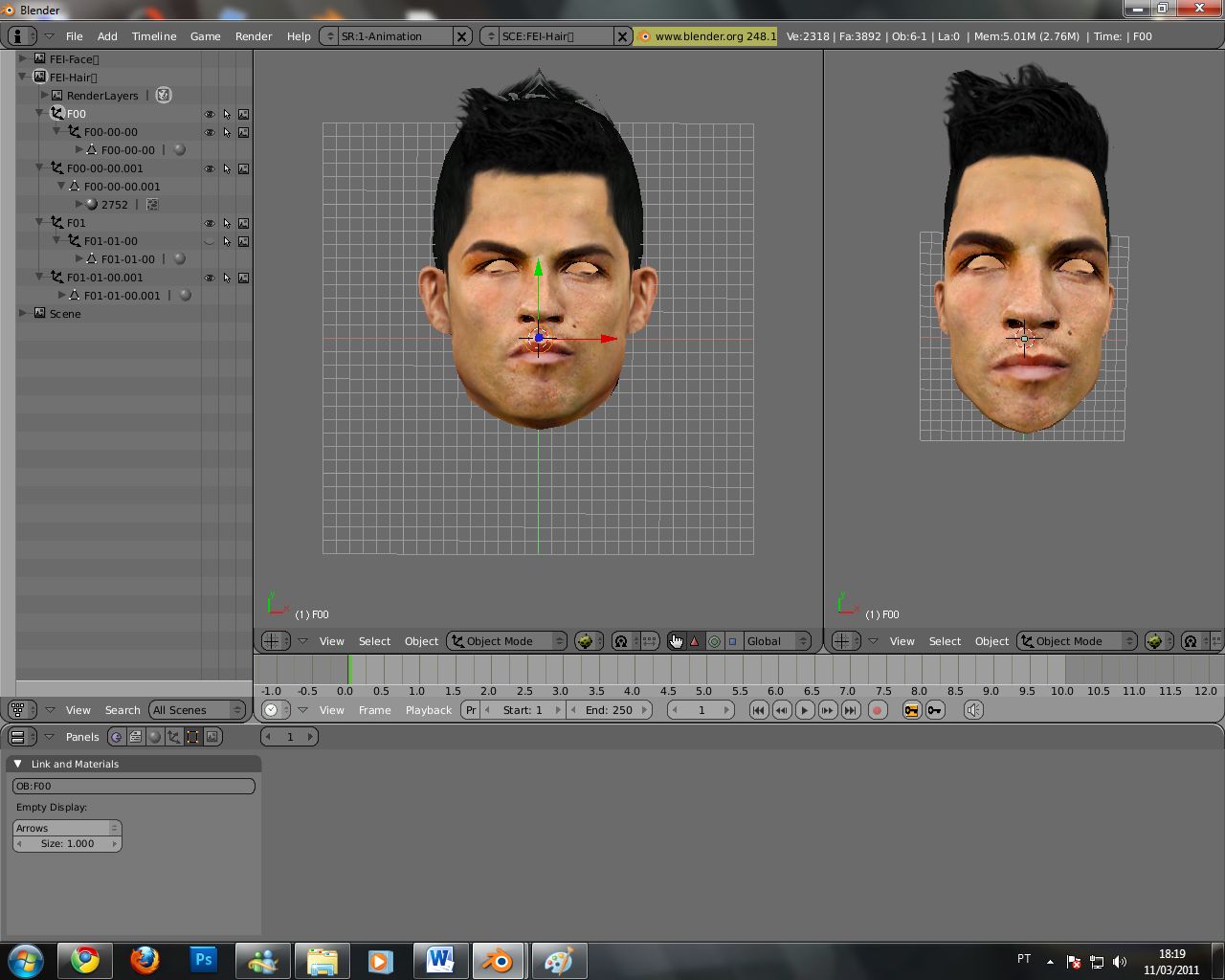The height and width of the screenshot is (980, 1225).
Task: Toggle timeline audio speaker icon
Action: (973, 710)
